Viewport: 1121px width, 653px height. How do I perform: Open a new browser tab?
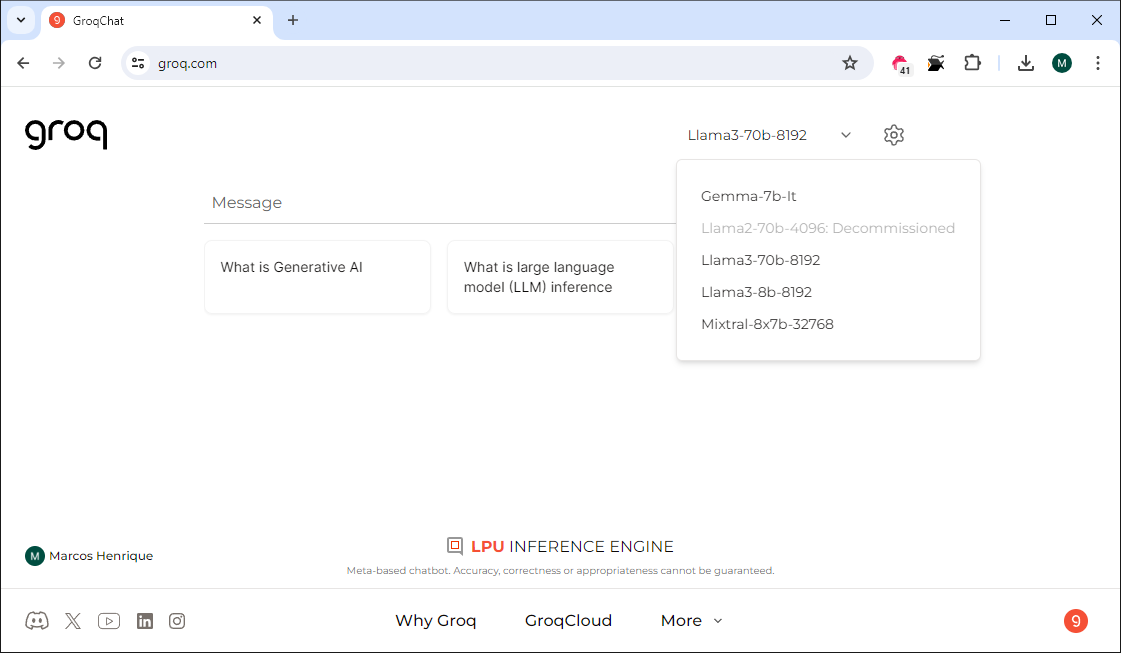point(292,20)
